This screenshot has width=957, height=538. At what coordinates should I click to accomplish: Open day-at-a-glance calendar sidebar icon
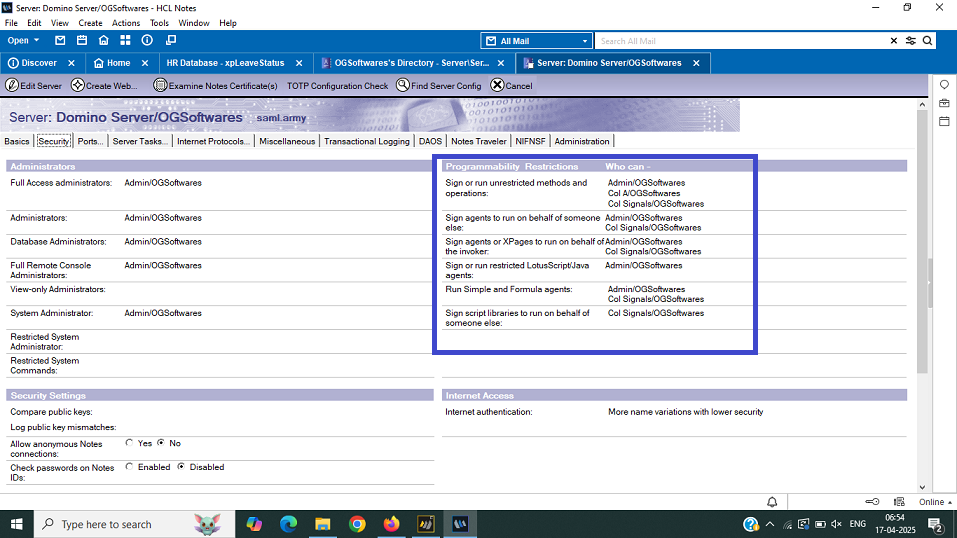coord(944,122)
